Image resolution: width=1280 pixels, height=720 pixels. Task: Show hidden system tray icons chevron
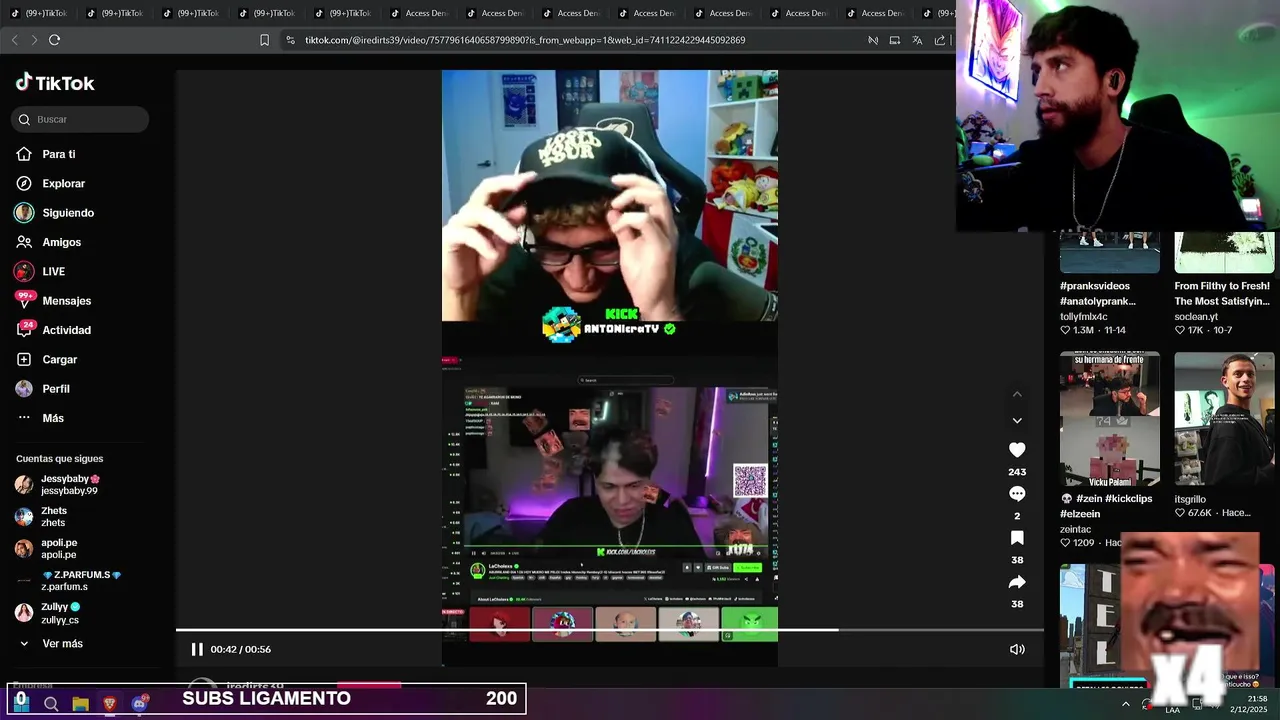point(1126,704)
